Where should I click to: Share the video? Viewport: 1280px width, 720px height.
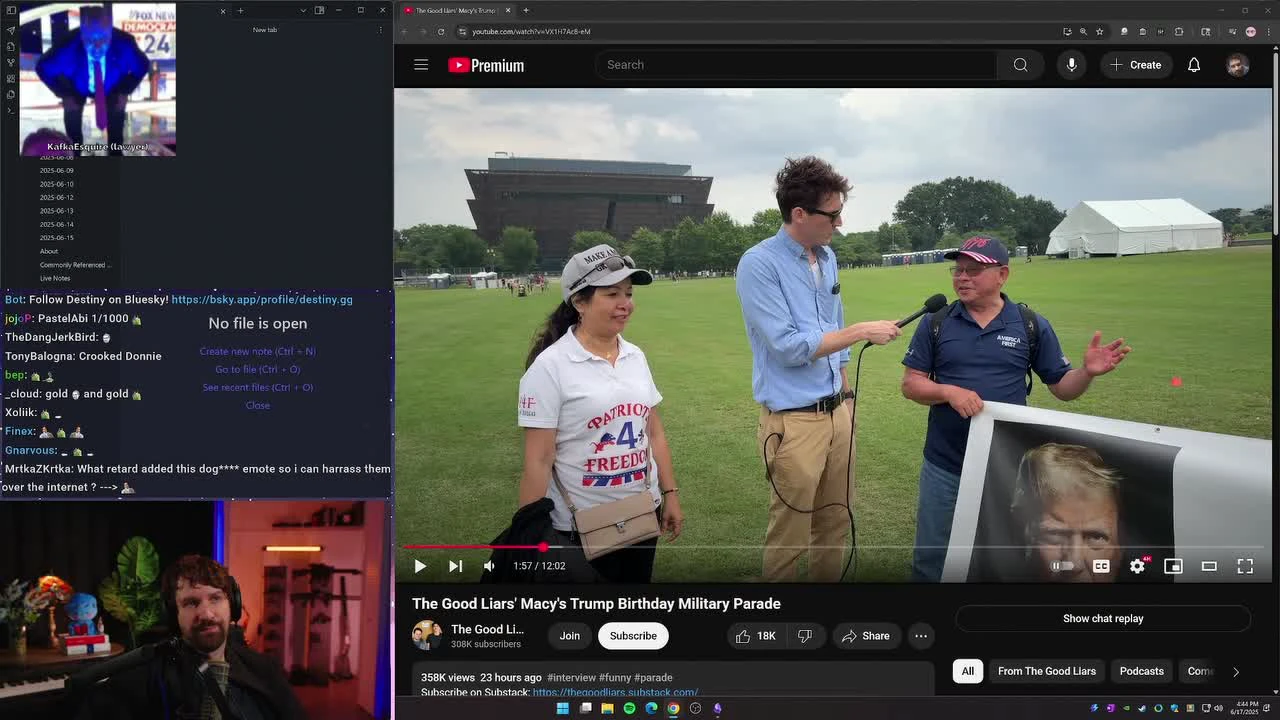(865, 636)
